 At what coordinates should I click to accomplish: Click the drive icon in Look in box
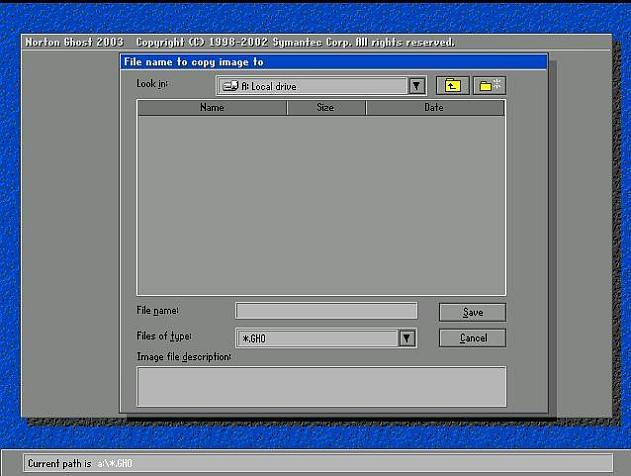(230, 86)
